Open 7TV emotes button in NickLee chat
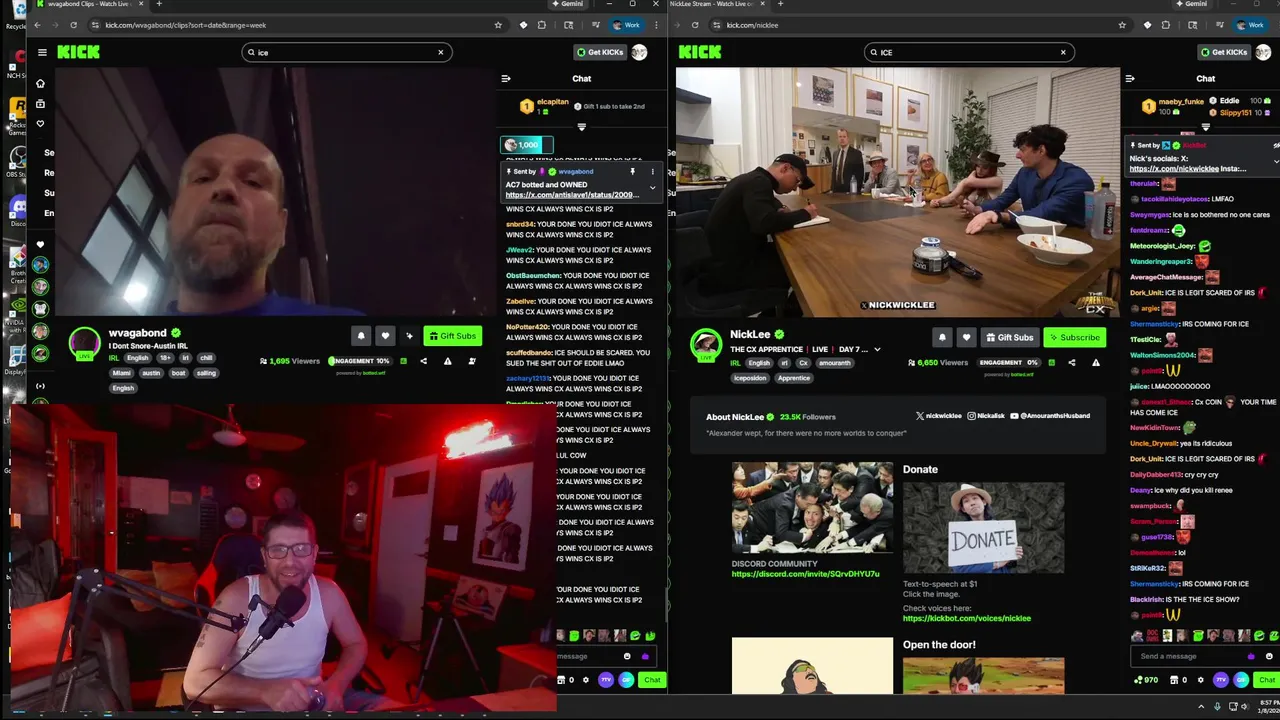 tap(1221, 680)
